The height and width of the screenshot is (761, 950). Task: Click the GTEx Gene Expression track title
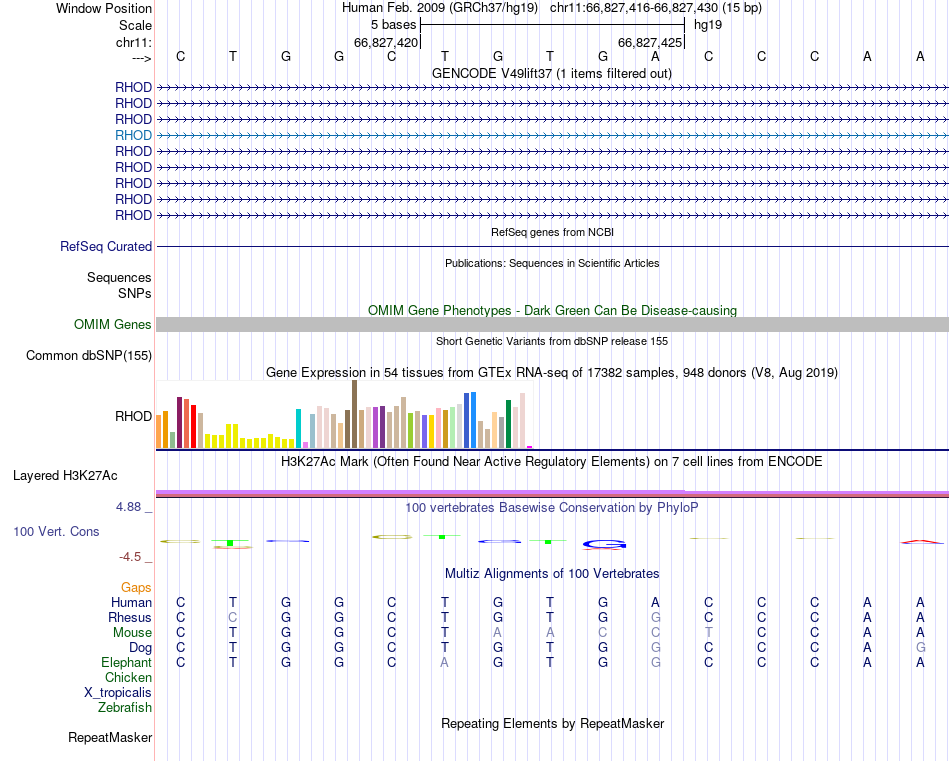552,373
